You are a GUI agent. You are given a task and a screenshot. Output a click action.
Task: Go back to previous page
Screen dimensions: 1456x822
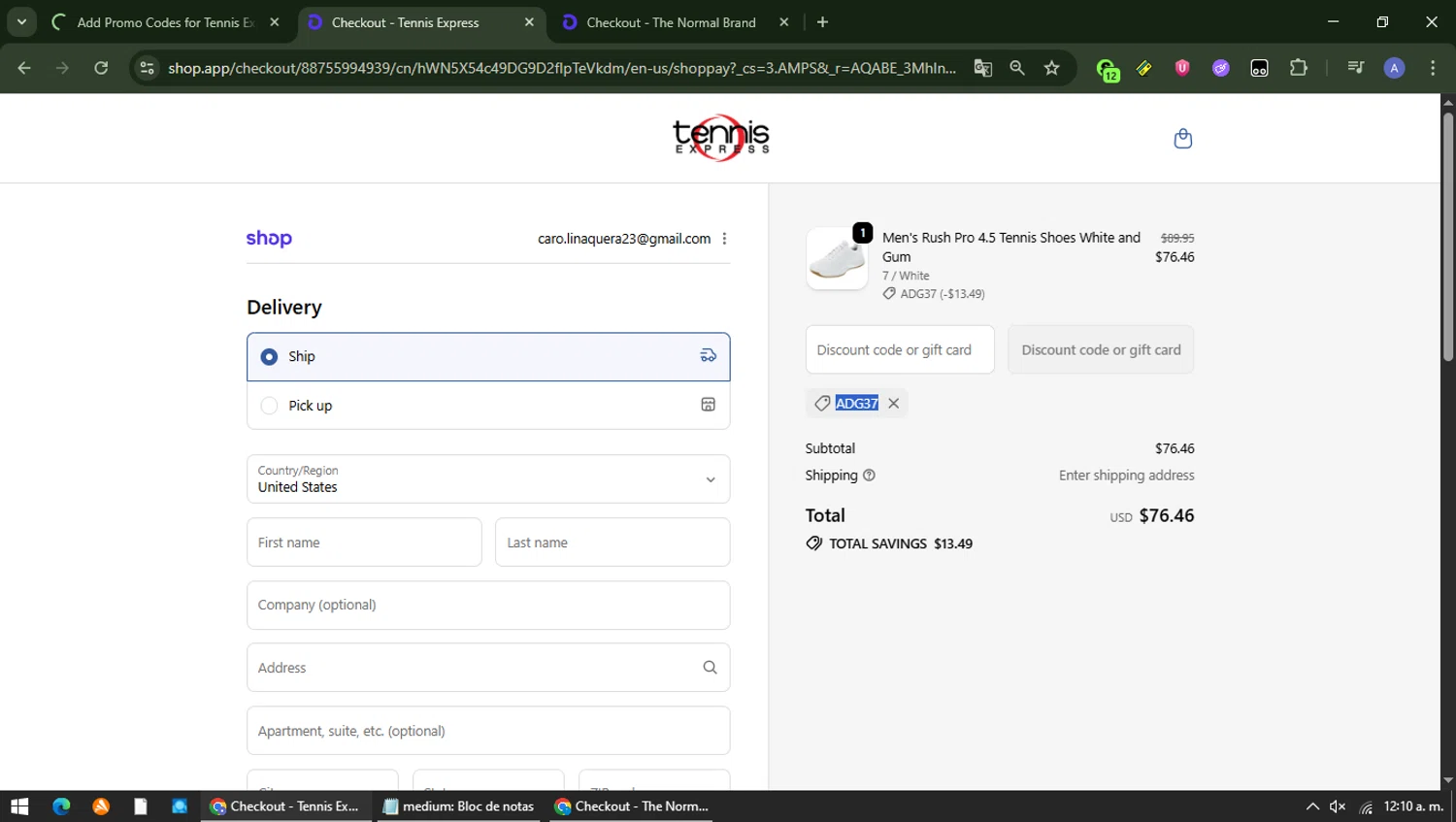[24, 68]
